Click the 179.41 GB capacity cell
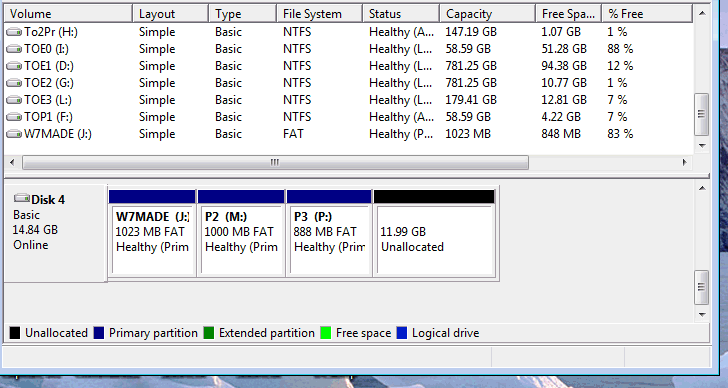Screen dimensions: 728x388 pyautogui.click(x=471, y=100)
